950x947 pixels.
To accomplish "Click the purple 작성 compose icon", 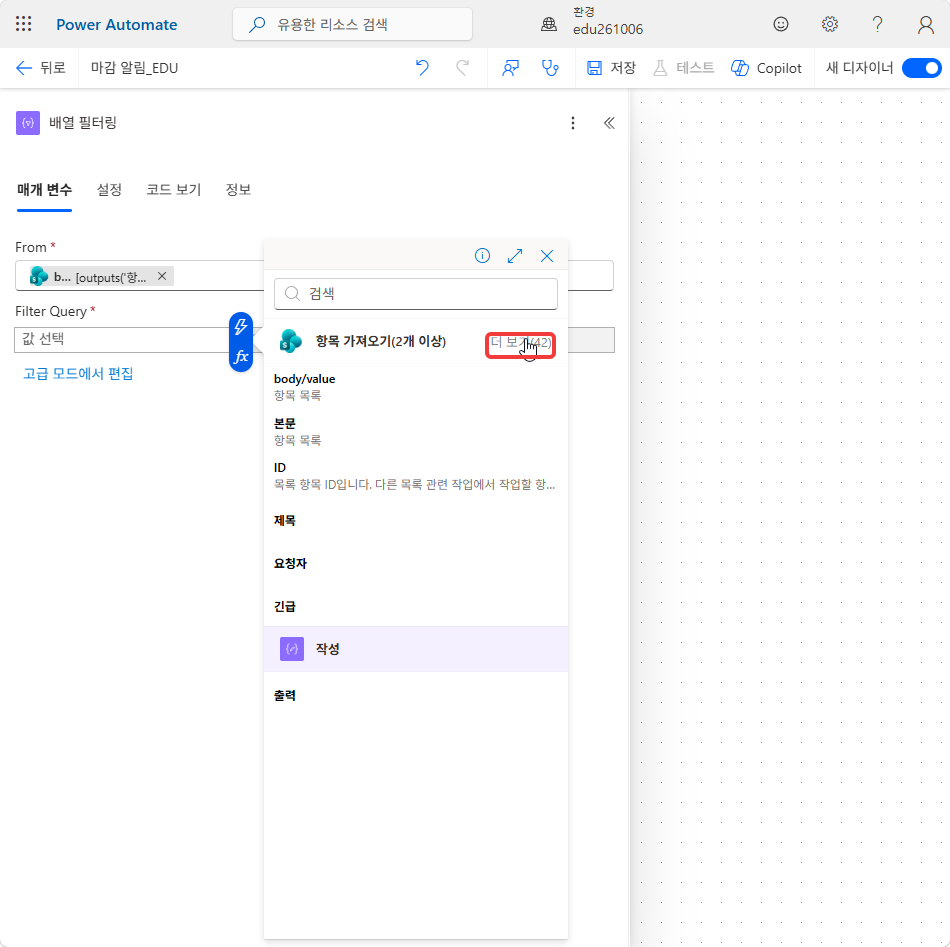I will pyautogui.click(x=291, y=649).
